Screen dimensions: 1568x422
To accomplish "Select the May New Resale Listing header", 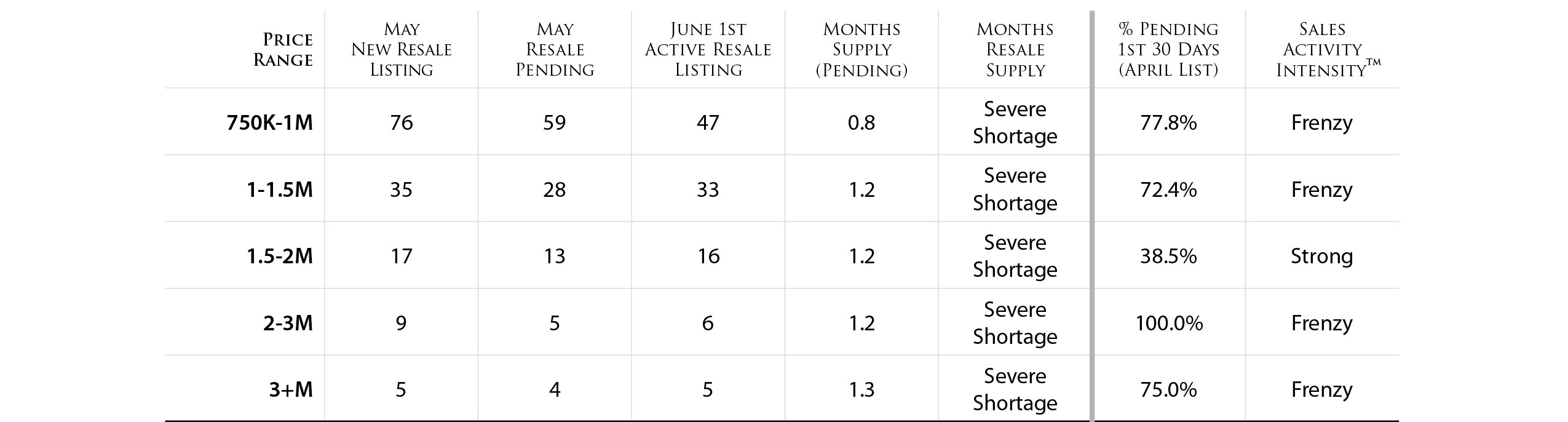I will 402,49.
